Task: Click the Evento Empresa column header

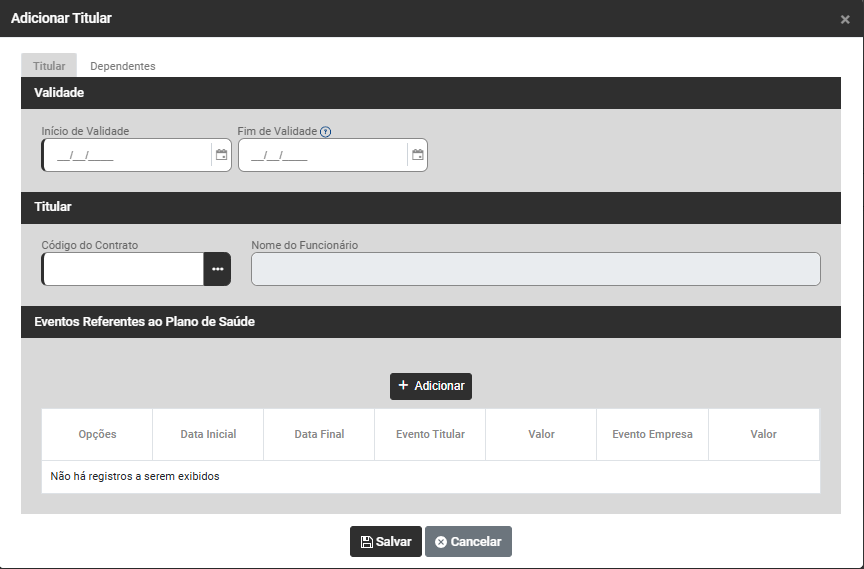Action: tap(652, 434)
